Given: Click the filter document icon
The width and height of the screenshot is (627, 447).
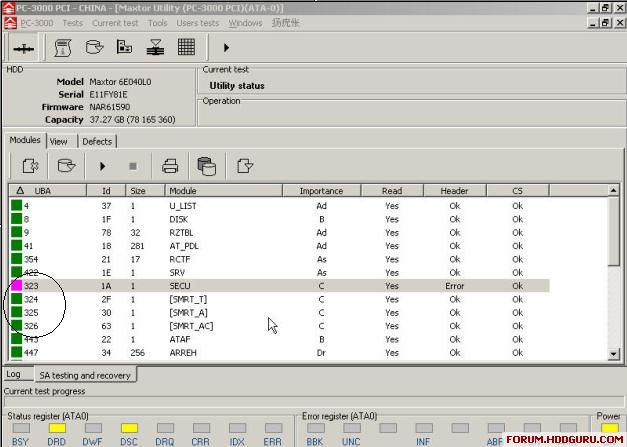Looking at the screenshot, I should click(245, 166).
